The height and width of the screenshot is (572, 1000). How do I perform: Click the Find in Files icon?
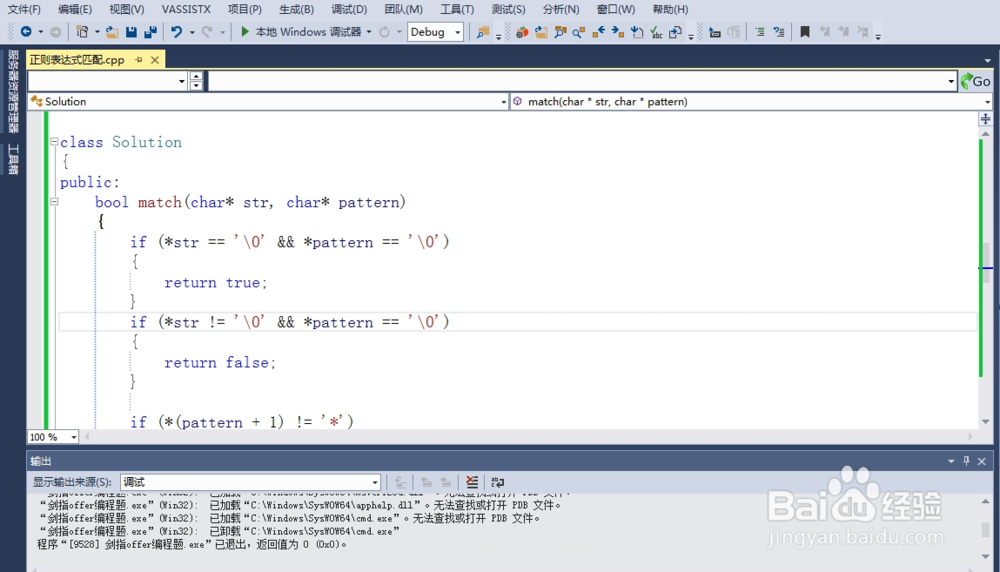pos(483,32)
